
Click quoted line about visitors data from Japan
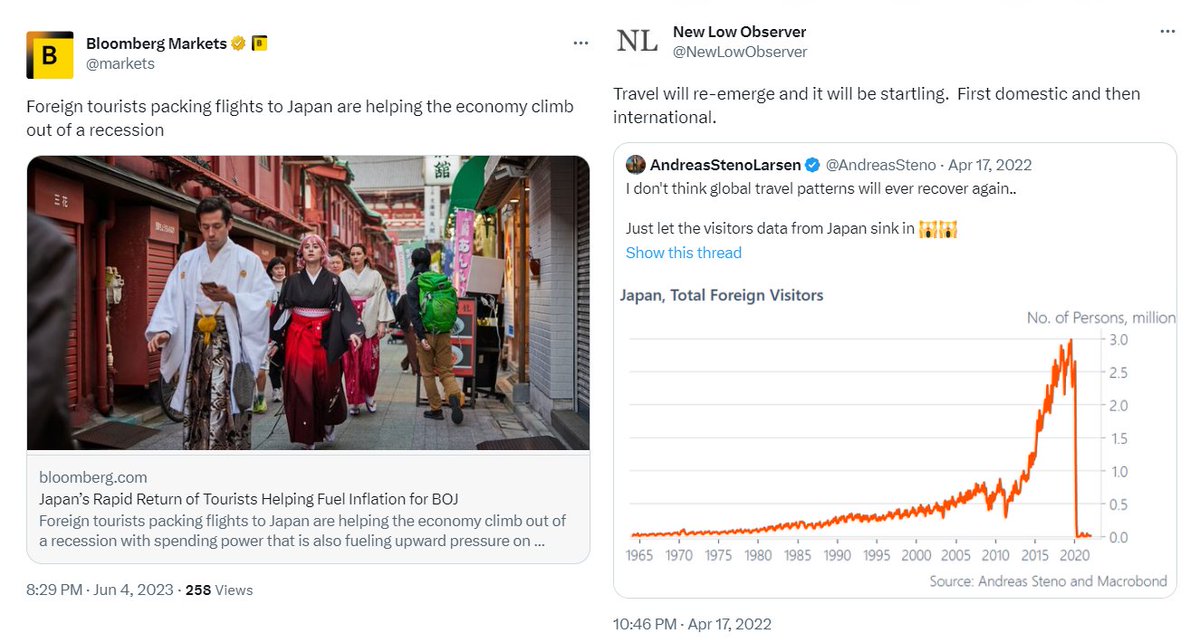(x=792, y=228)
